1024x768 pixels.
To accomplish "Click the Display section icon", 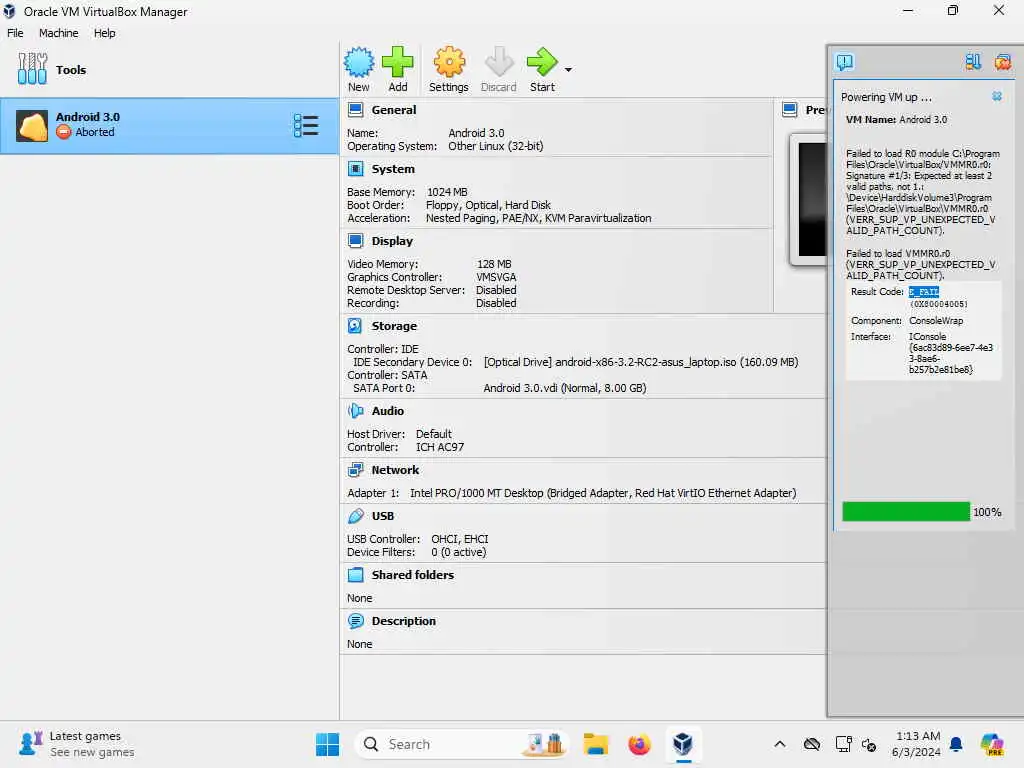I will [355, 241].
